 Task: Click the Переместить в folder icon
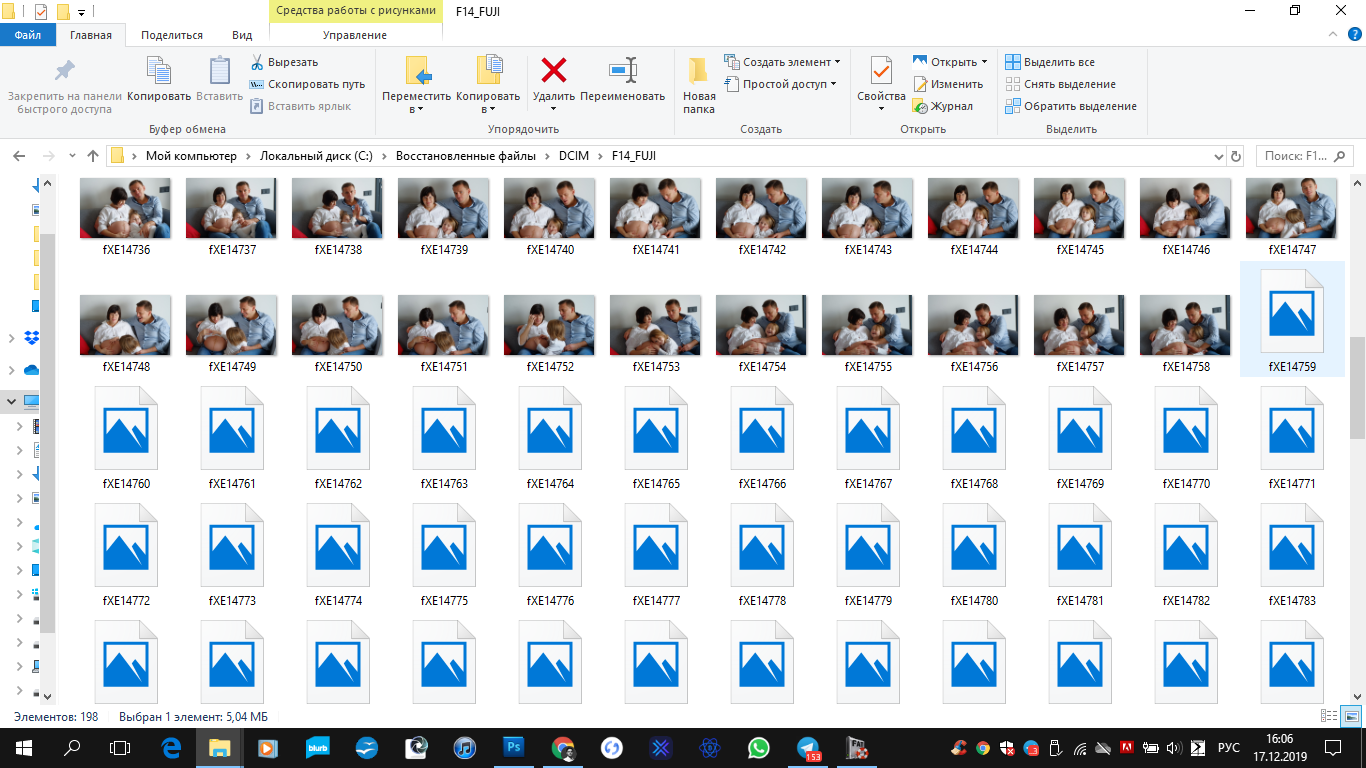coord(417,70)
